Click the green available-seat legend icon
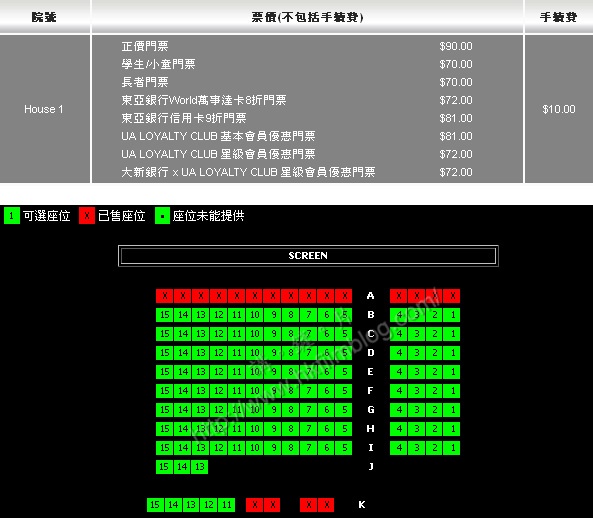The height and width of the screenshot is (518, 593). [11, 216]
